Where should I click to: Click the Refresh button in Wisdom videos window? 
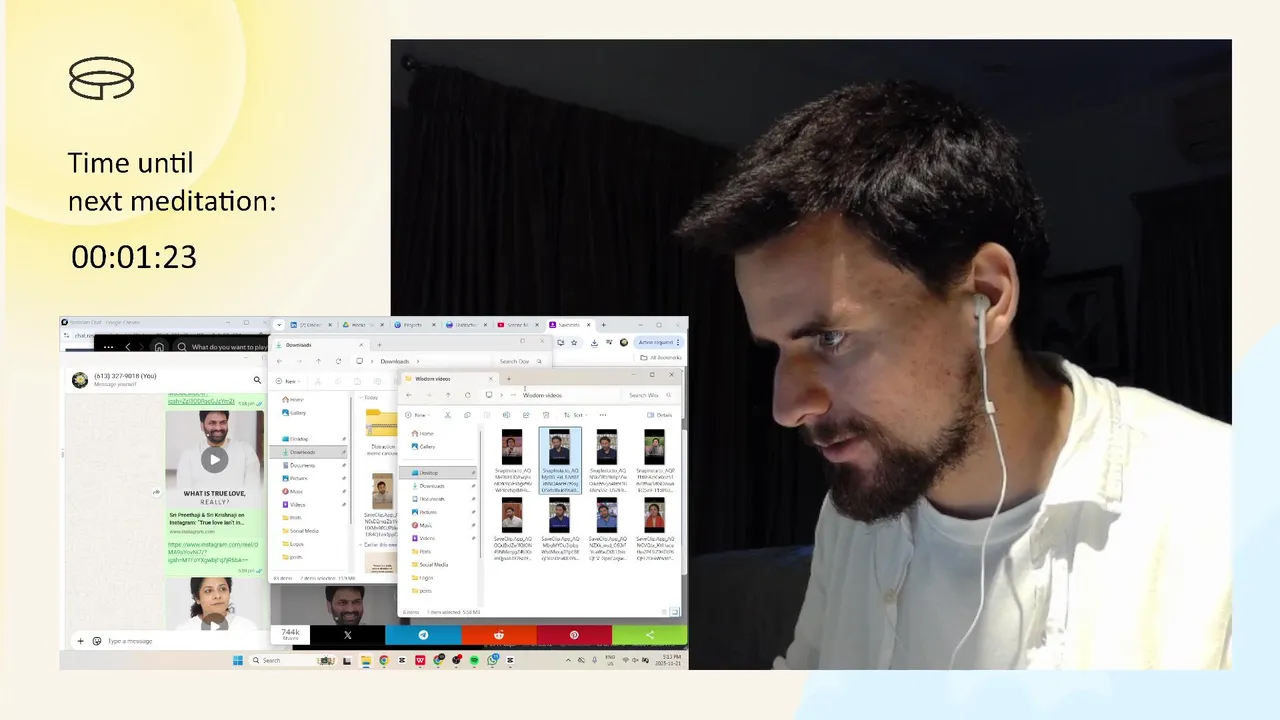point(468,395)
